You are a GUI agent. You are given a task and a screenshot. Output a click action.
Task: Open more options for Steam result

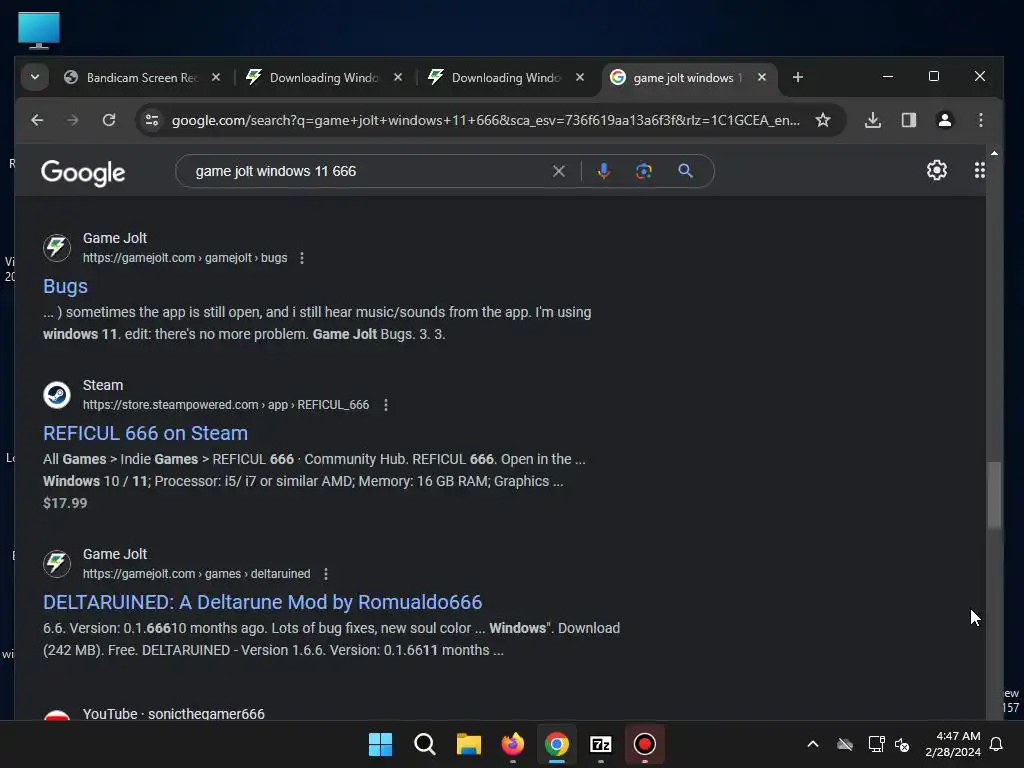coord(386,405)
